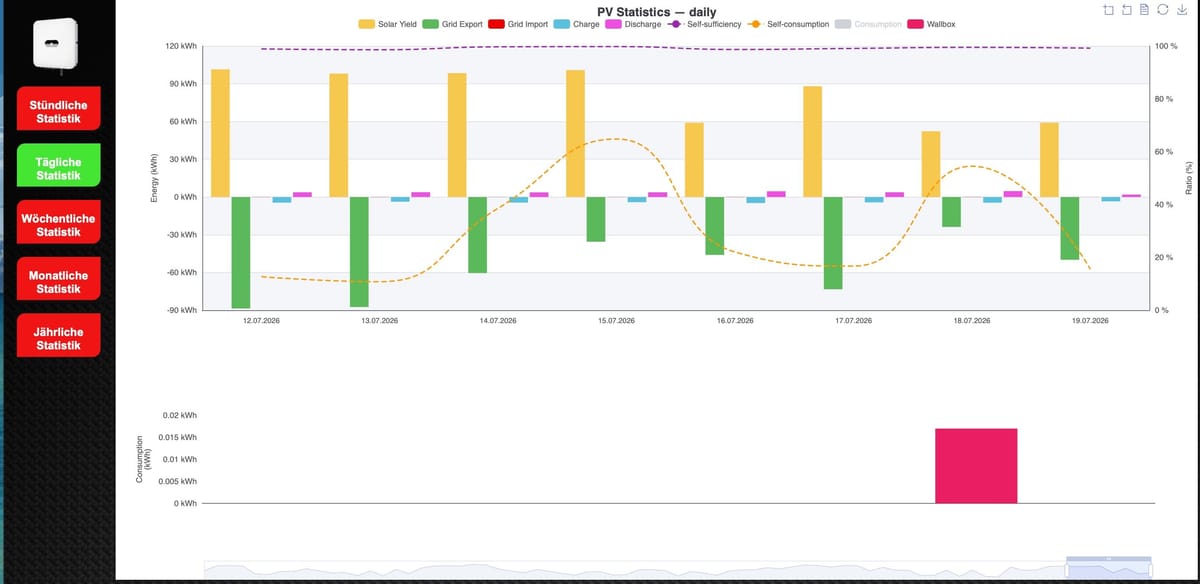
Task: Open Monatliche Statistik
Action: (x=58, y=282)
